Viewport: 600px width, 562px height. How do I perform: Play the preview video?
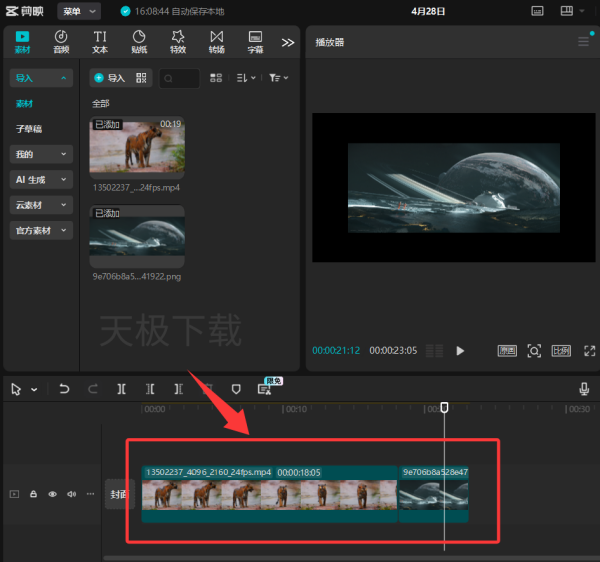point(460,351)
